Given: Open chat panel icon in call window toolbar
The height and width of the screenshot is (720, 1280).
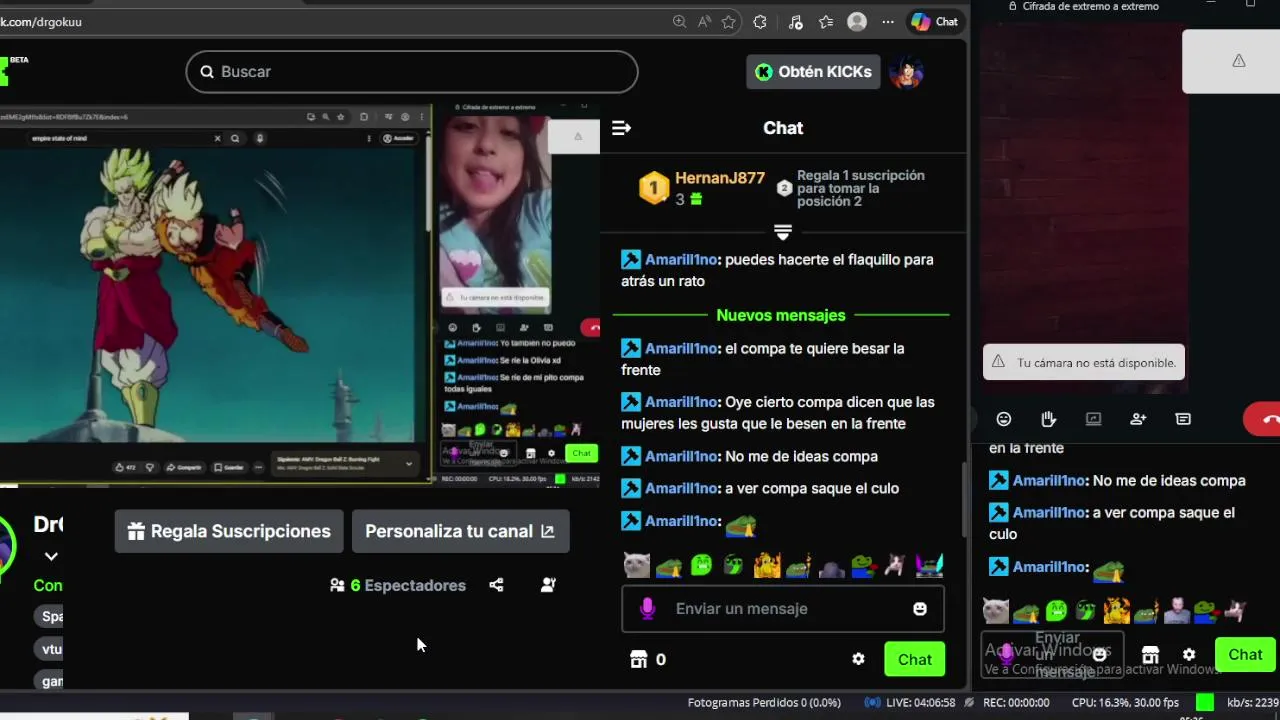Looking at the screenshot, I should point(1183,419).
